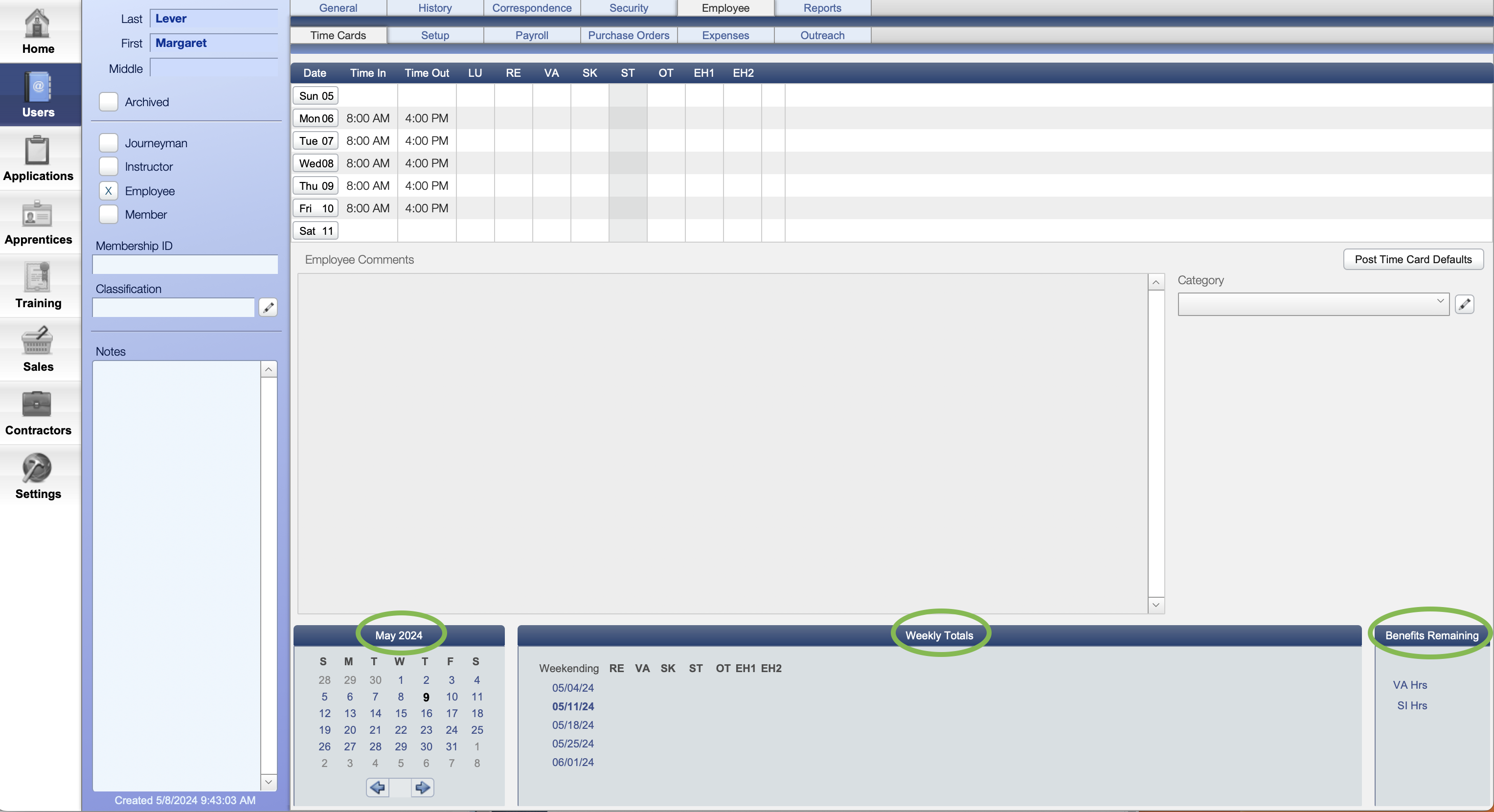The width and height of the screenshot is (1494, 812).
Task: Open the Correspondence tab
Action: 532,8
